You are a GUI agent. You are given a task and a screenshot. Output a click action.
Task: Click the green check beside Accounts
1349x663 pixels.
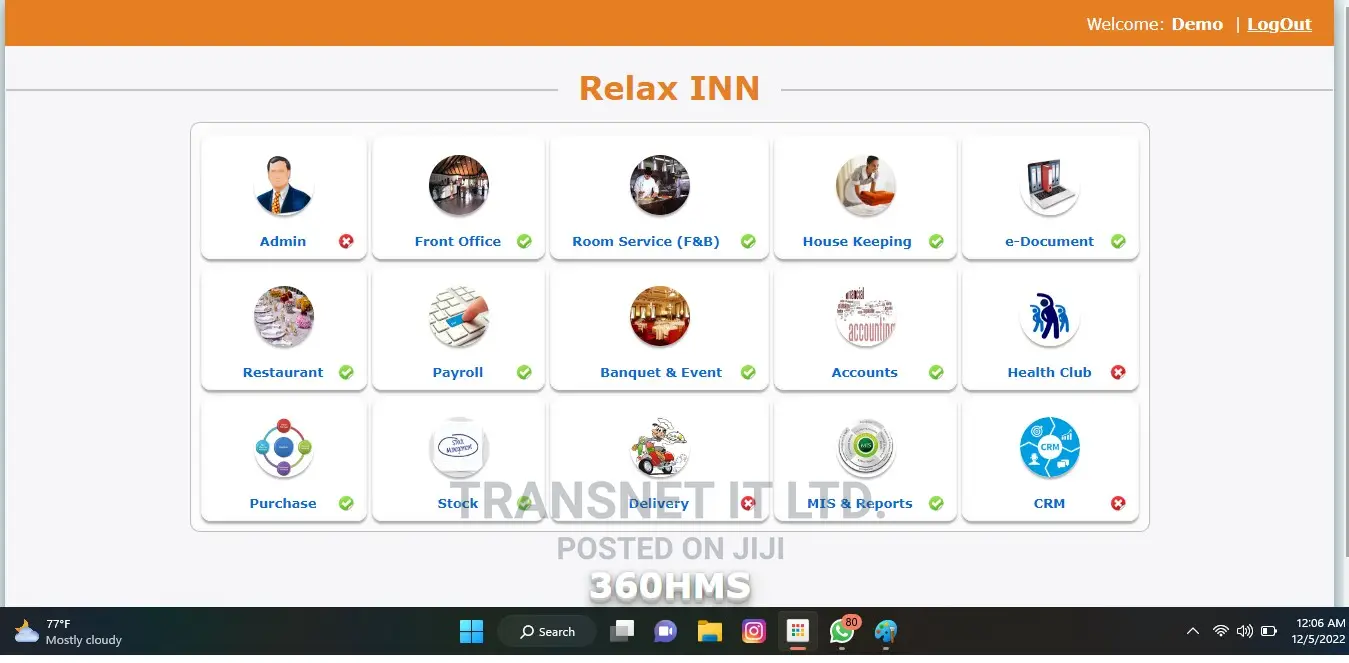tap(936, 372)
